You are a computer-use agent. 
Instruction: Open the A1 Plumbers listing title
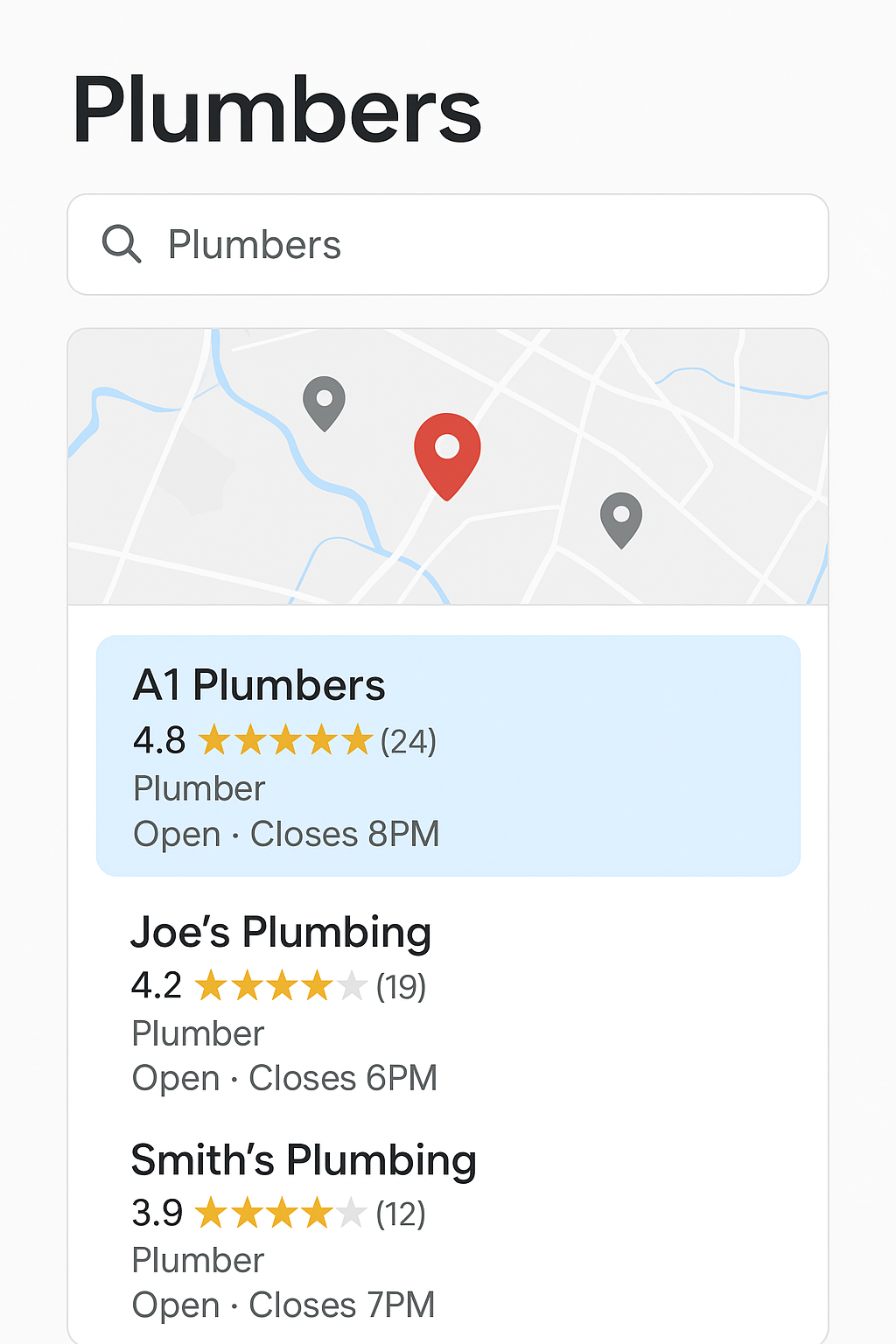point(259,685)
